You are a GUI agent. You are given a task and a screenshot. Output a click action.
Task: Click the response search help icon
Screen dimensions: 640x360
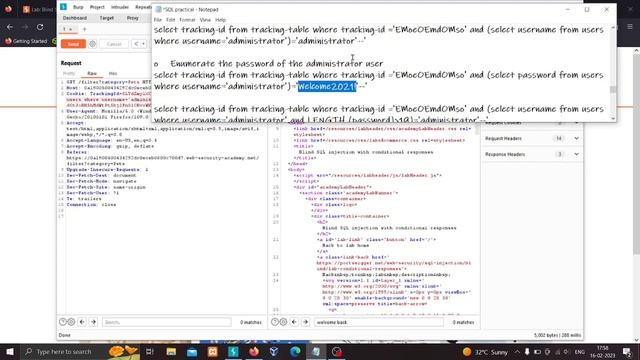pos(275,322)
